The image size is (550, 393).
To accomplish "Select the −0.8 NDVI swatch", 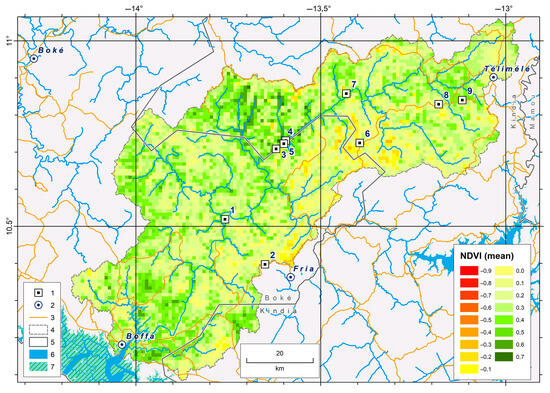I will [469, 283].
